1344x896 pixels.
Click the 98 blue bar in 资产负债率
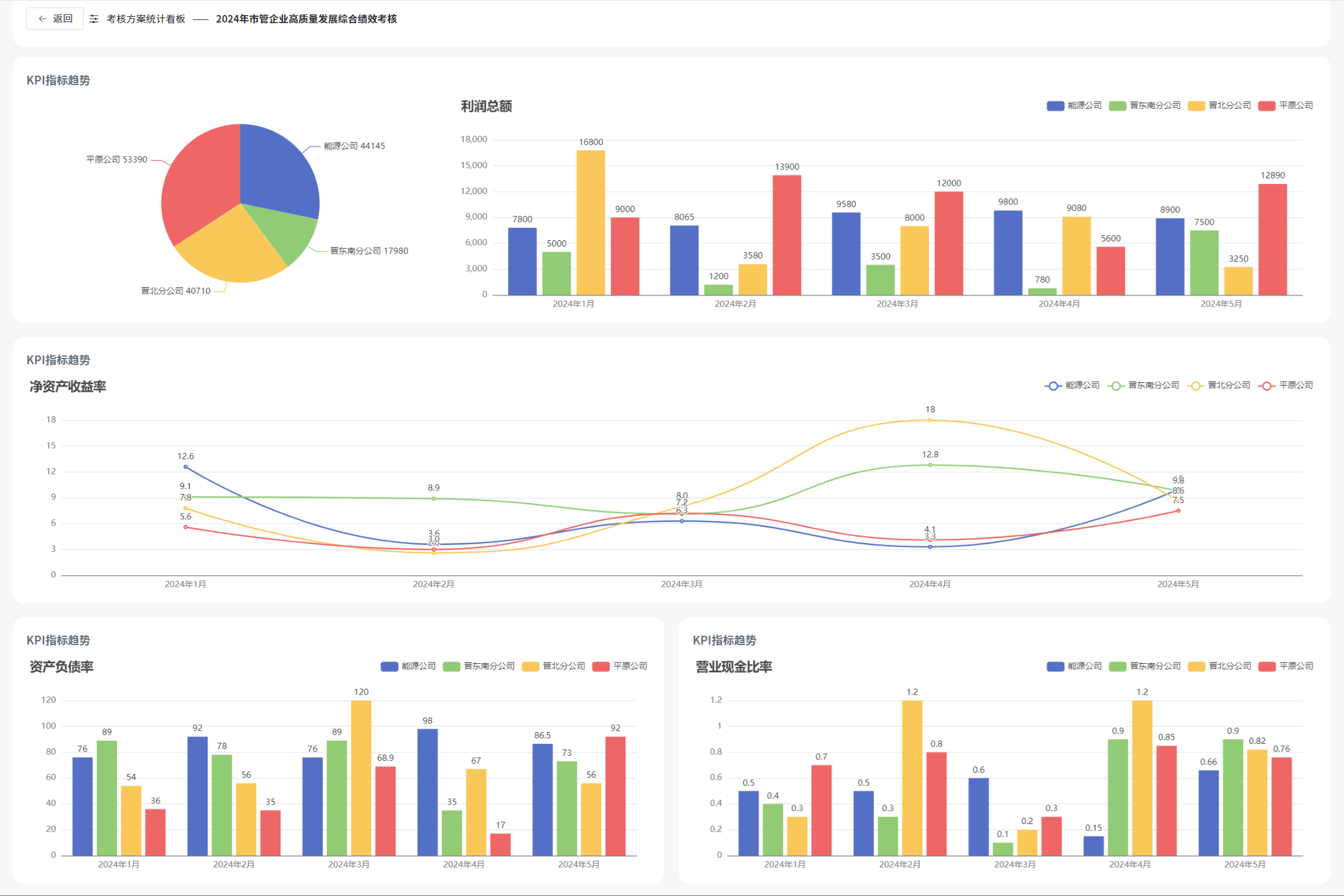pyautogui.click(x=428, y=792)
